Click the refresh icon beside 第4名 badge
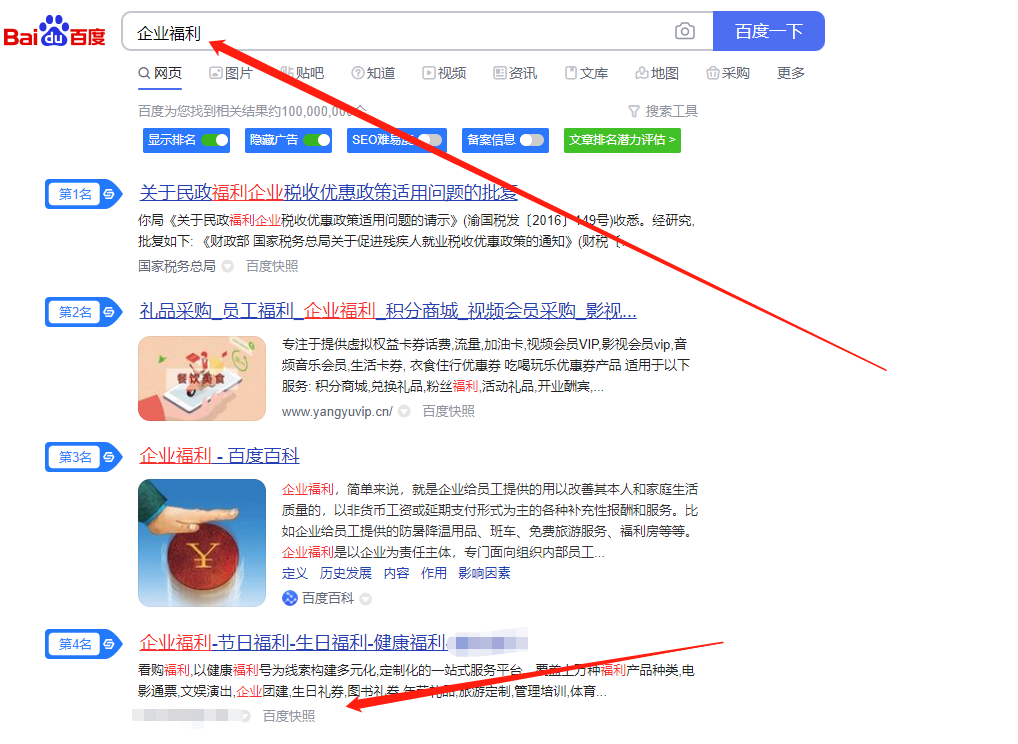 [109, 644]
